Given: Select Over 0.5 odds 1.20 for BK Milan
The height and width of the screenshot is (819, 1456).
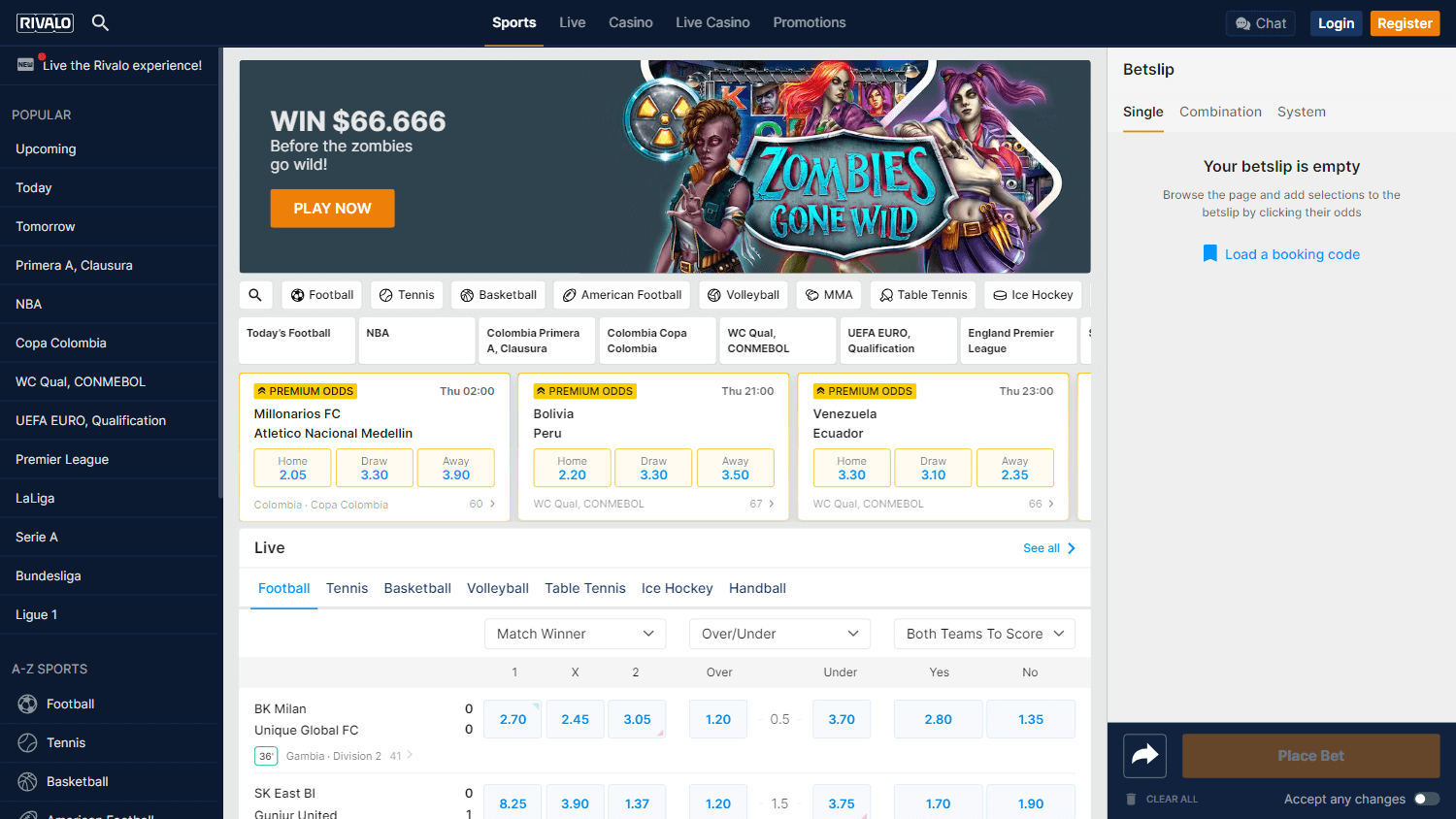Looking at the screenshot, I should tap(718, 719).
